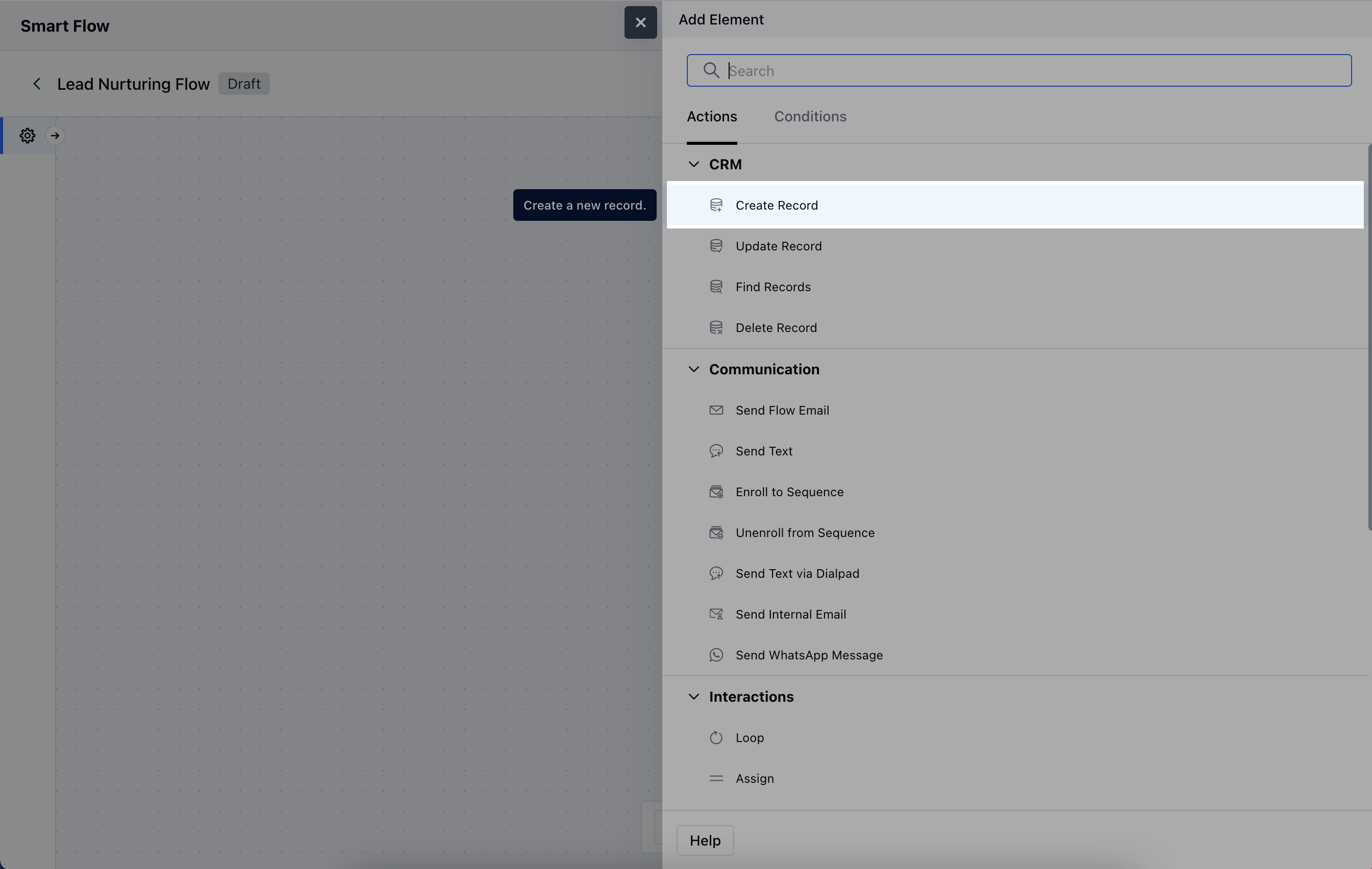Click the Find Records database icon

tap(716, 287)
